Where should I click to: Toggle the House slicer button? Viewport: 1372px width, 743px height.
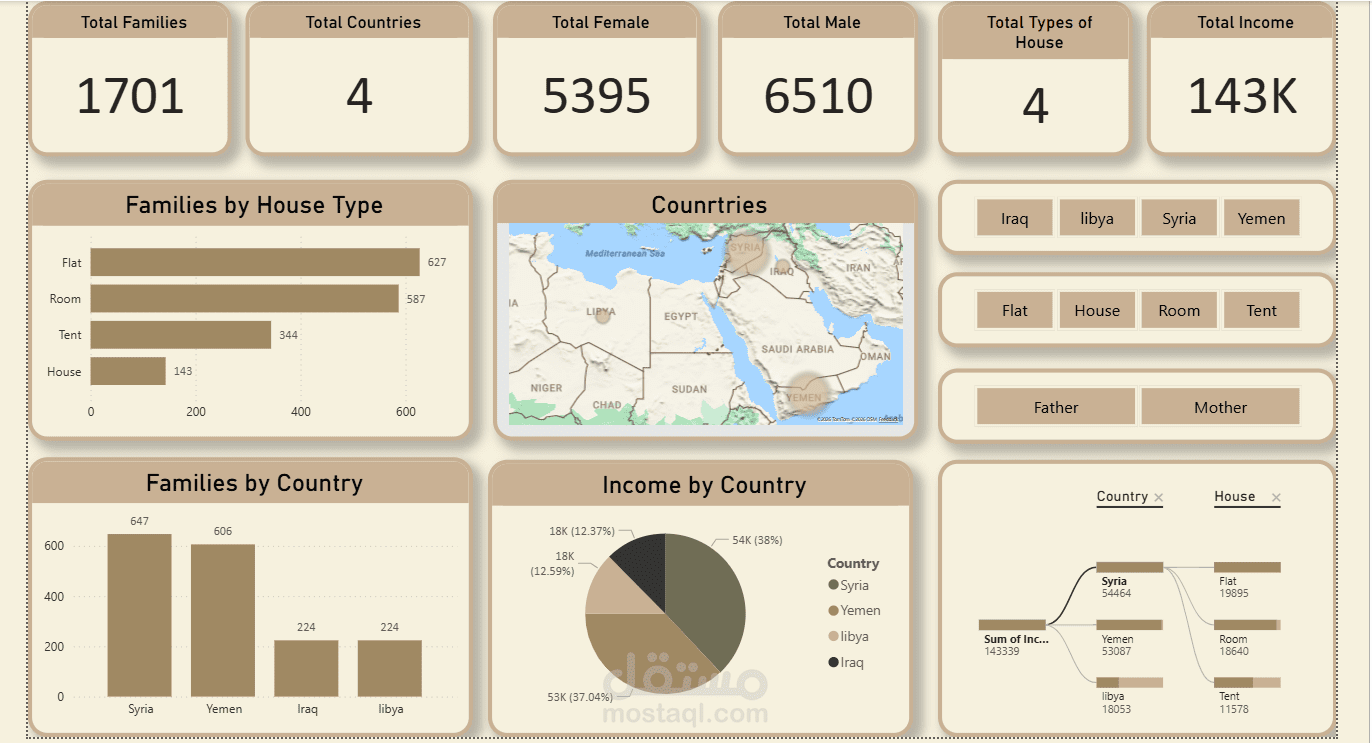1096,310
